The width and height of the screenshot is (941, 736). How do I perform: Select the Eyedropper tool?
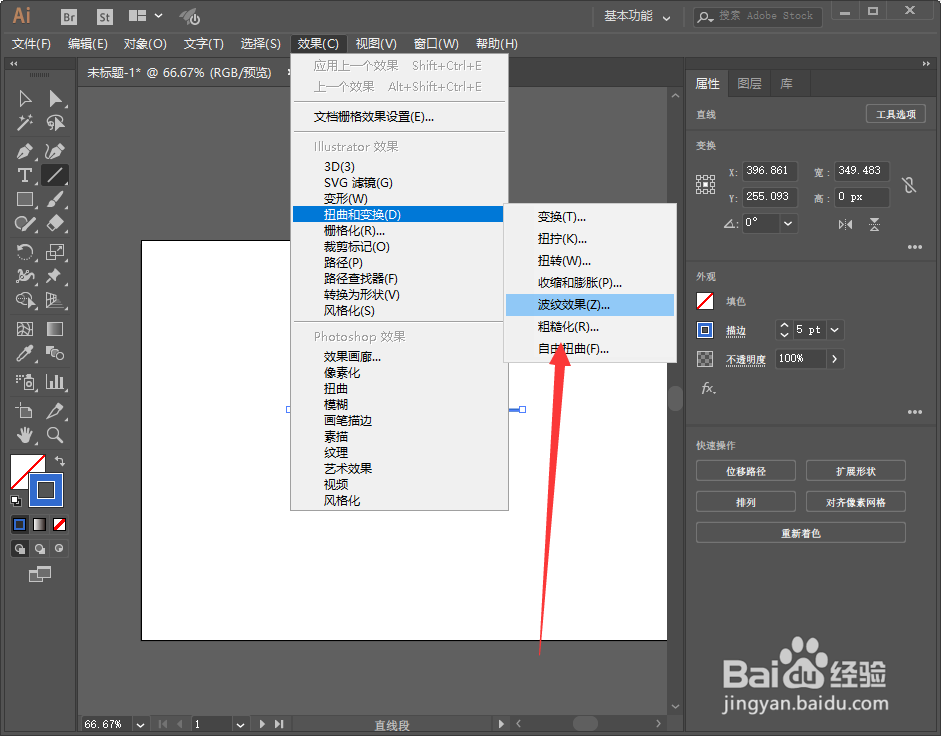[x=25, y=354]
